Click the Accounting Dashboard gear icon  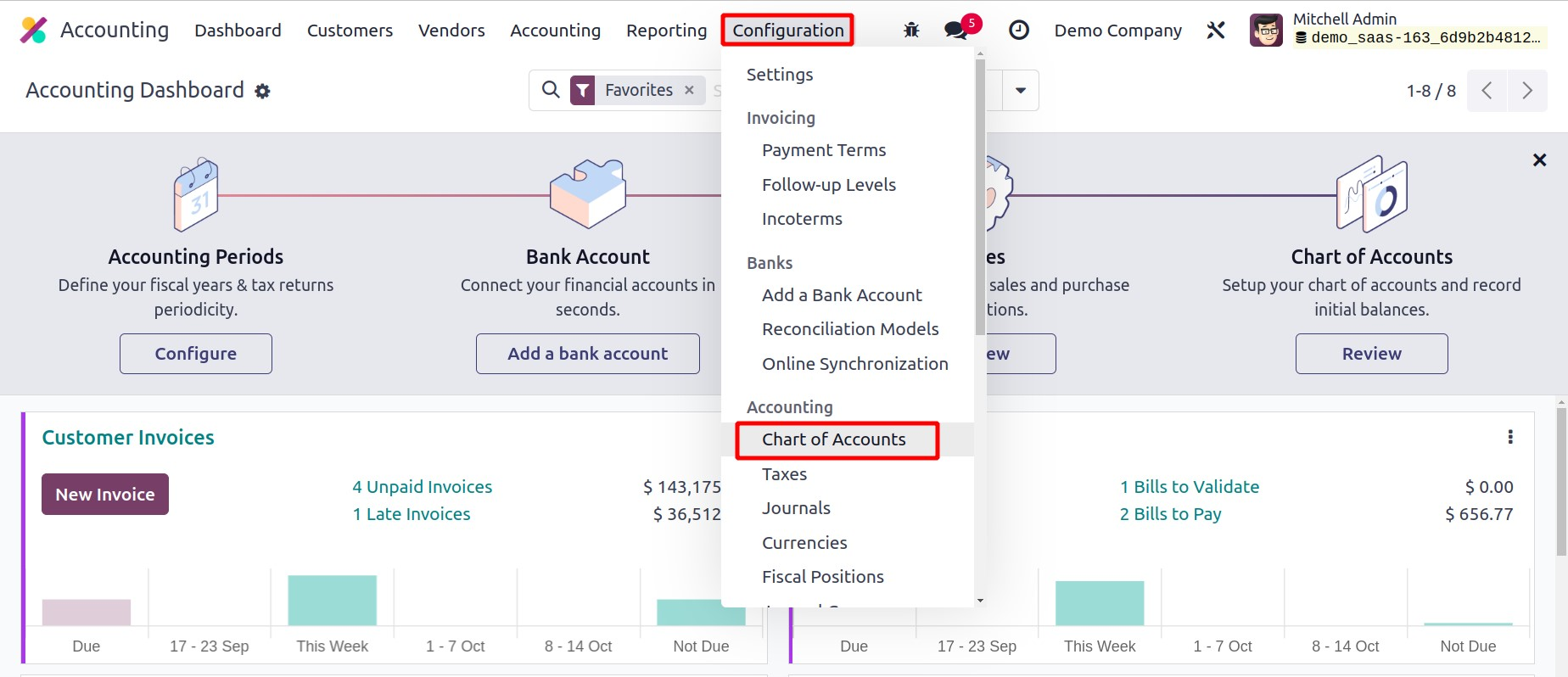point(263,91)
